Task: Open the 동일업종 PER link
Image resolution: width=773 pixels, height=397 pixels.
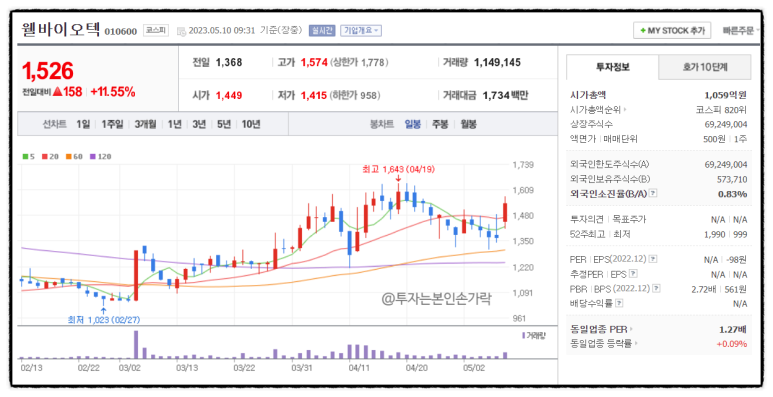Action: coord(602,328)
